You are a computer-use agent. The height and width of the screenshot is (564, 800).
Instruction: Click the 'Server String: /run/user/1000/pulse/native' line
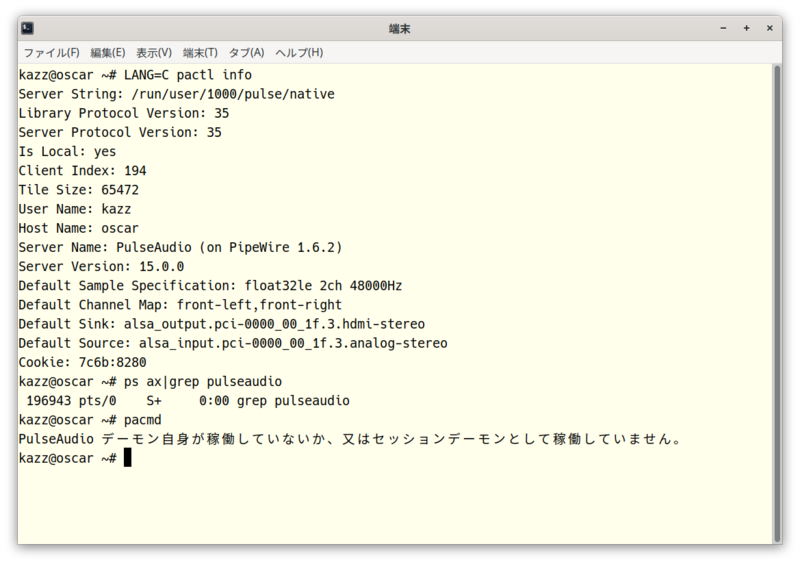(x=177, y=94)
